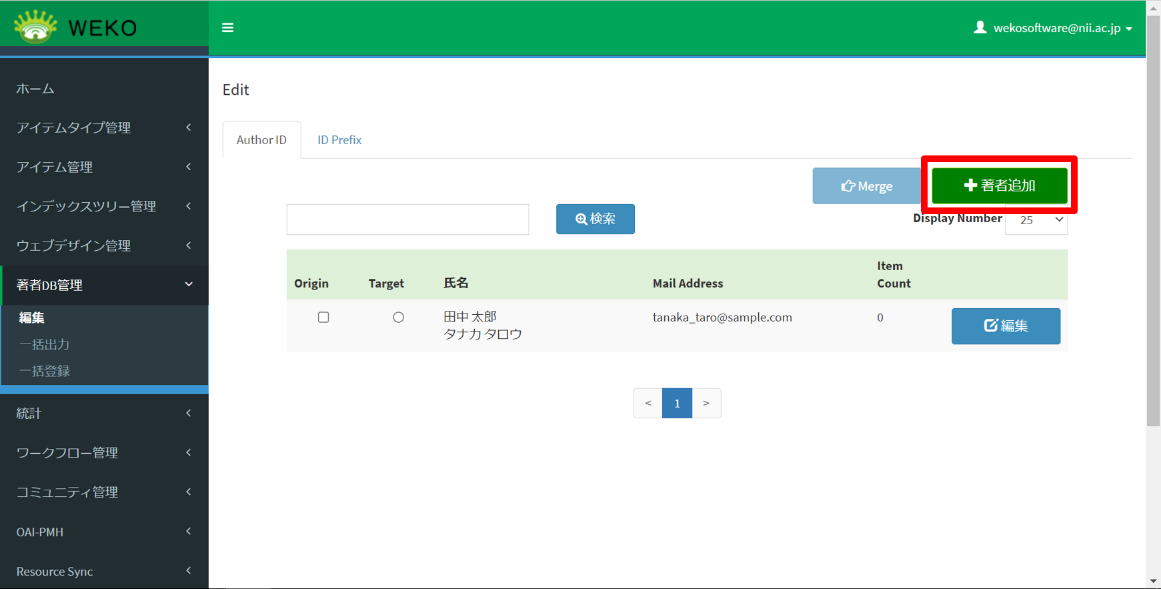Collapse the 著者DB管理 sidebar menu

click(x=104, y=285)
